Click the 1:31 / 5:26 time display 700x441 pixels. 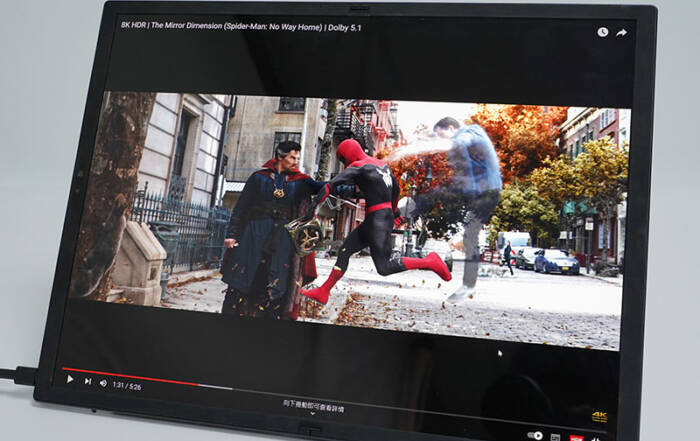coord(127,386)
